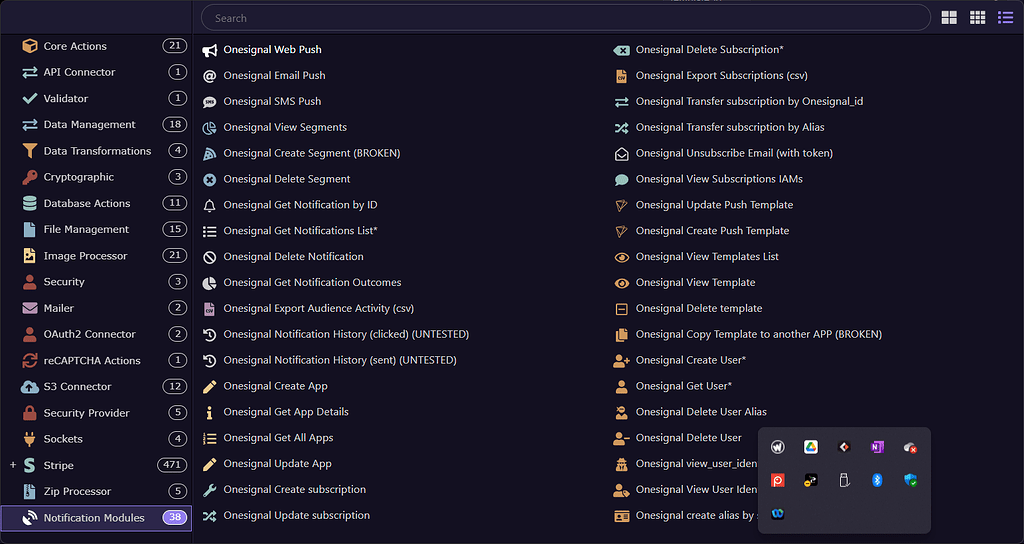
Task: Open the S3 Connector category
Action: pos(77,387)
